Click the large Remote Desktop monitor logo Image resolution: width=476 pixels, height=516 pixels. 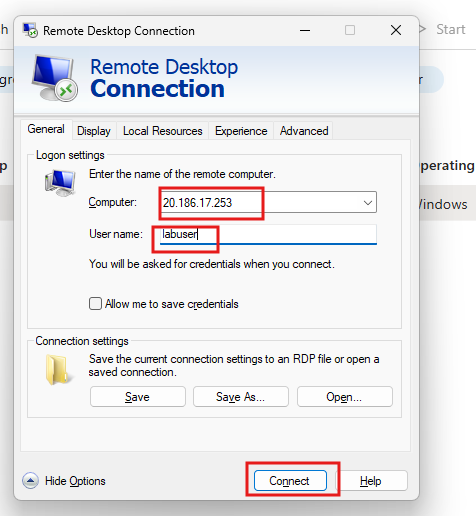point(55,78)
